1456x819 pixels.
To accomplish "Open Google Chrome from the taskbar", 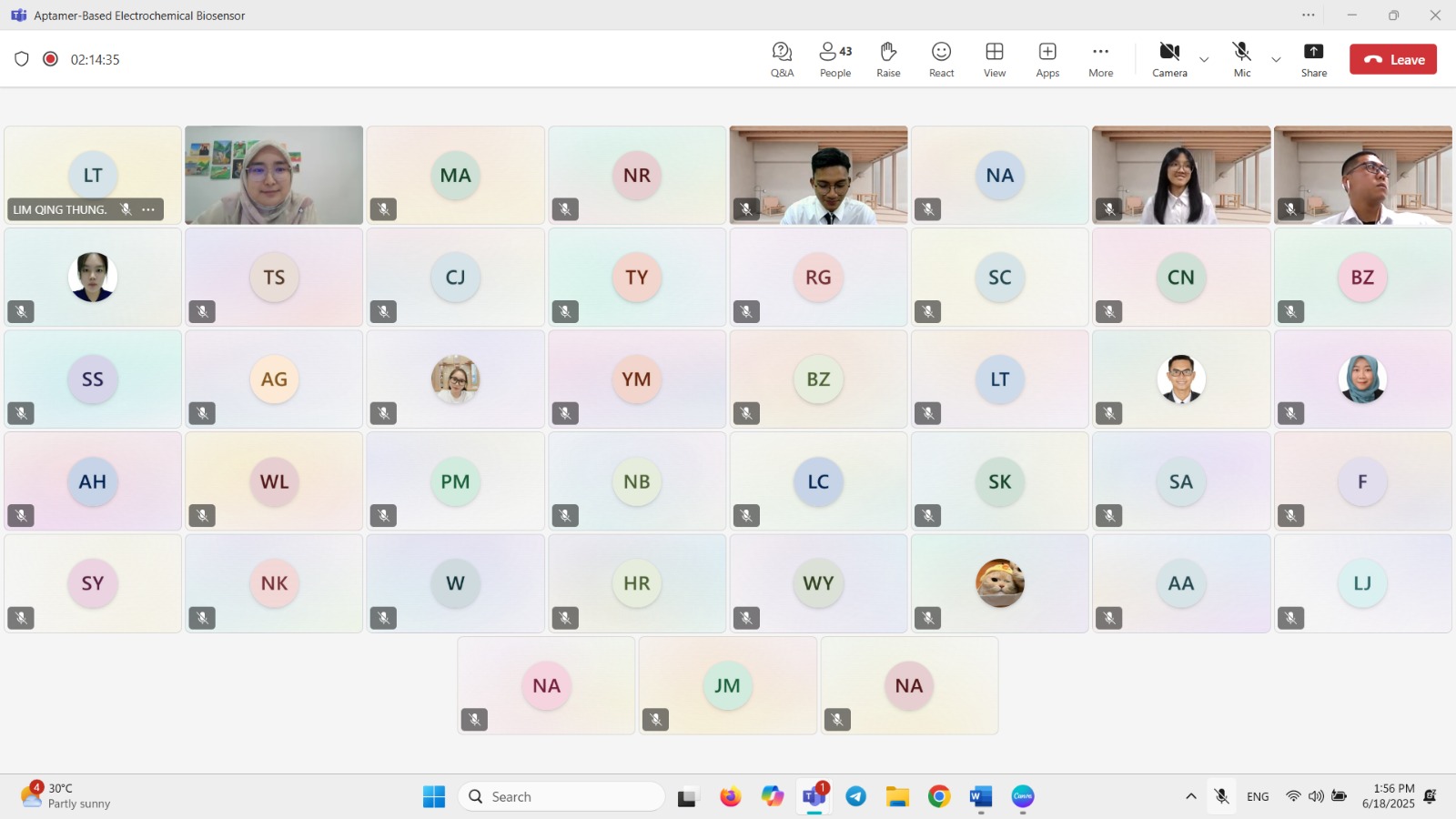I will click(939, 796).
